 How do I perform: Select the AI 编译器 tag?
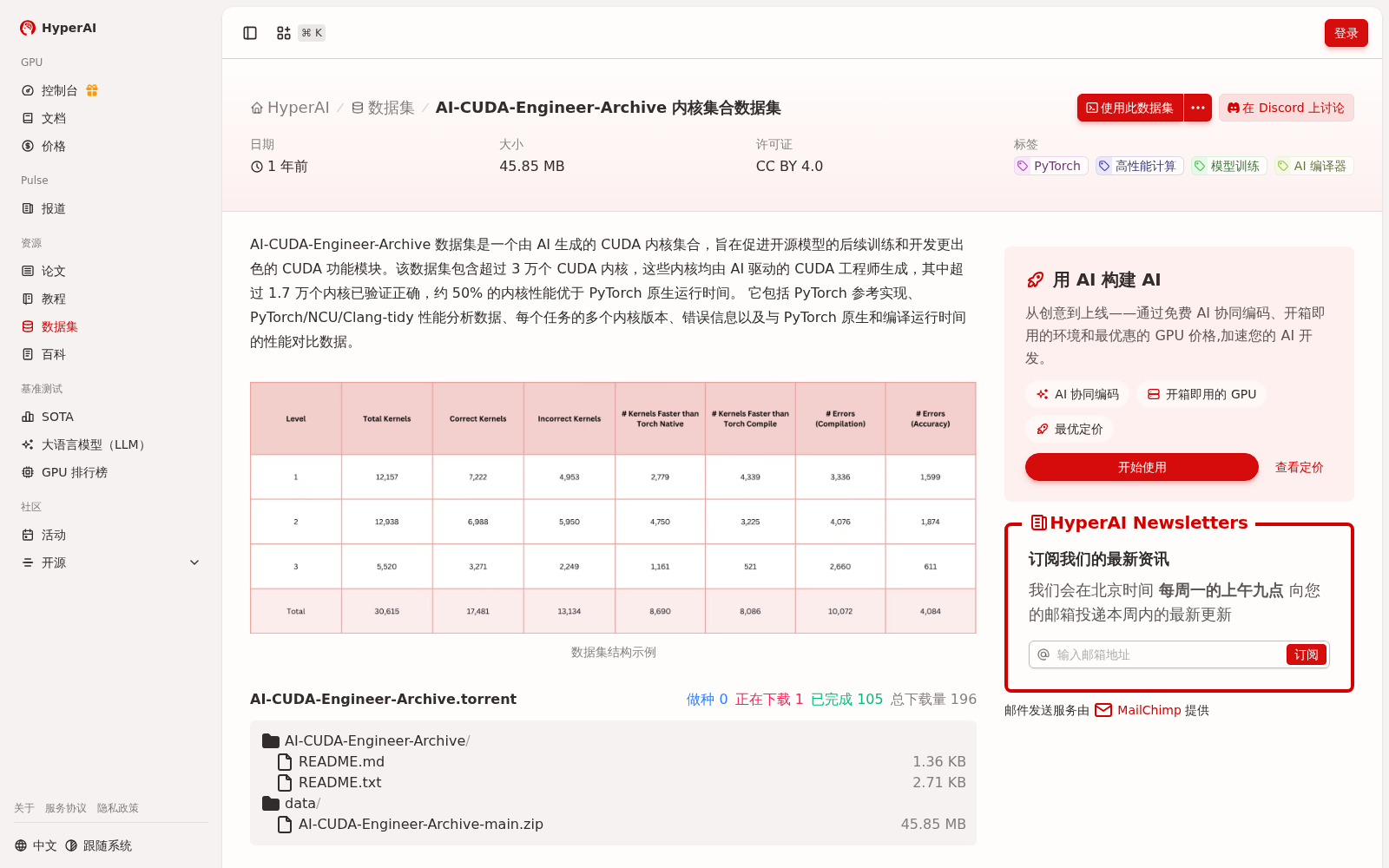coord(1313,166)
